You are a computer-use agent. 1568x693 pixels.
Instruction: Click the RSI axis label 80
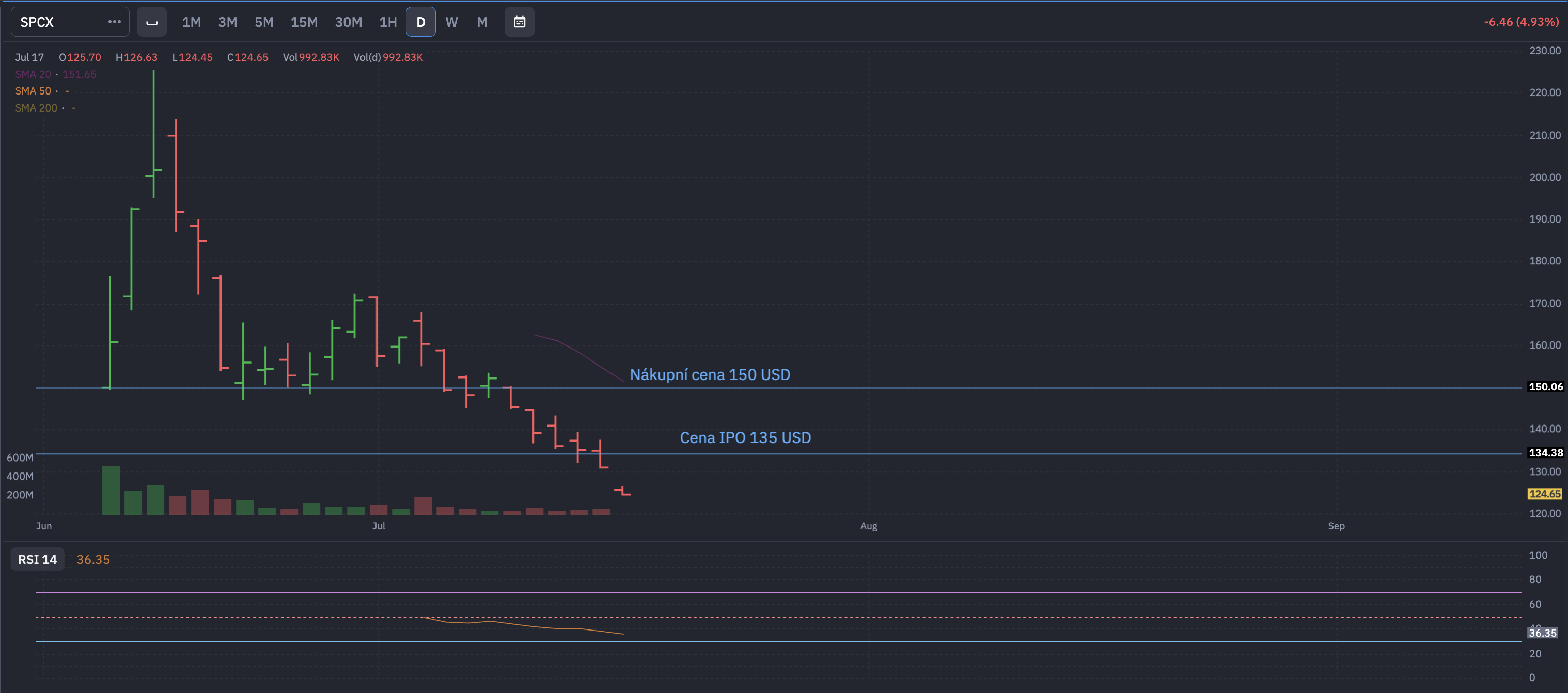pos(1535,579)
